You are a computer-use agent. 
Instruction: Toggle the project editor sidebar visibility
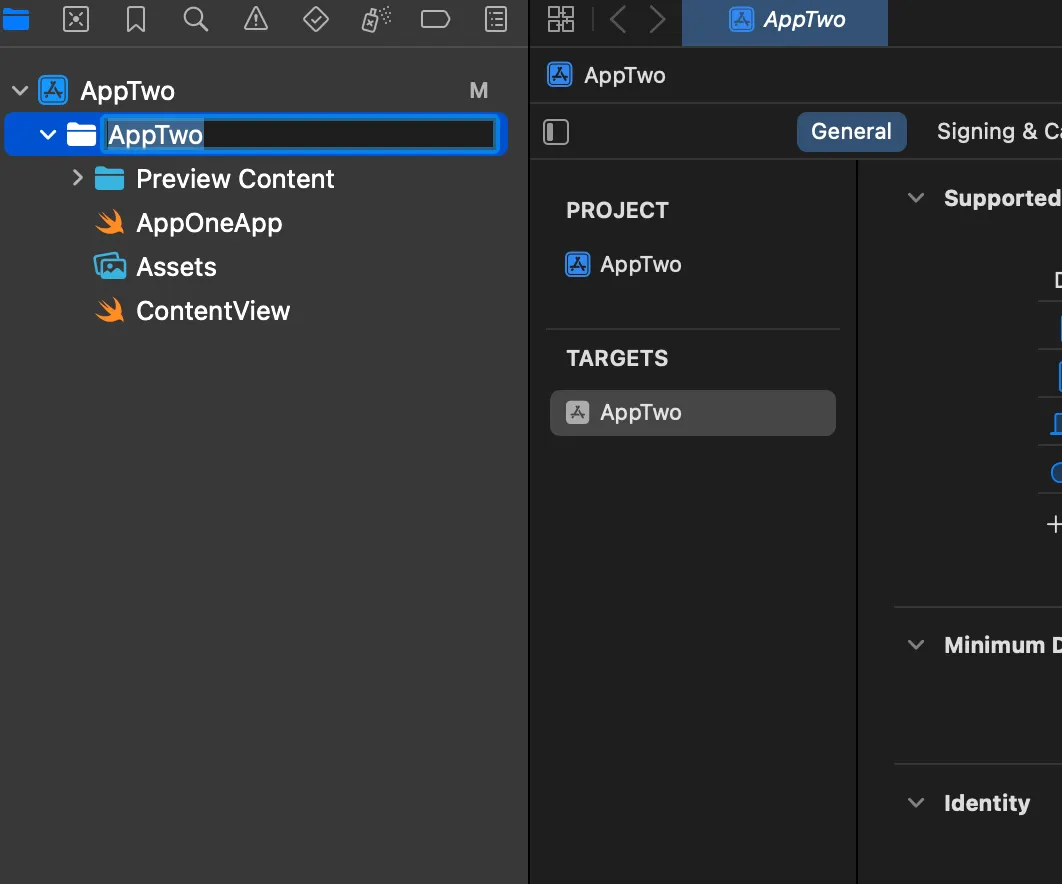point(556,131)
